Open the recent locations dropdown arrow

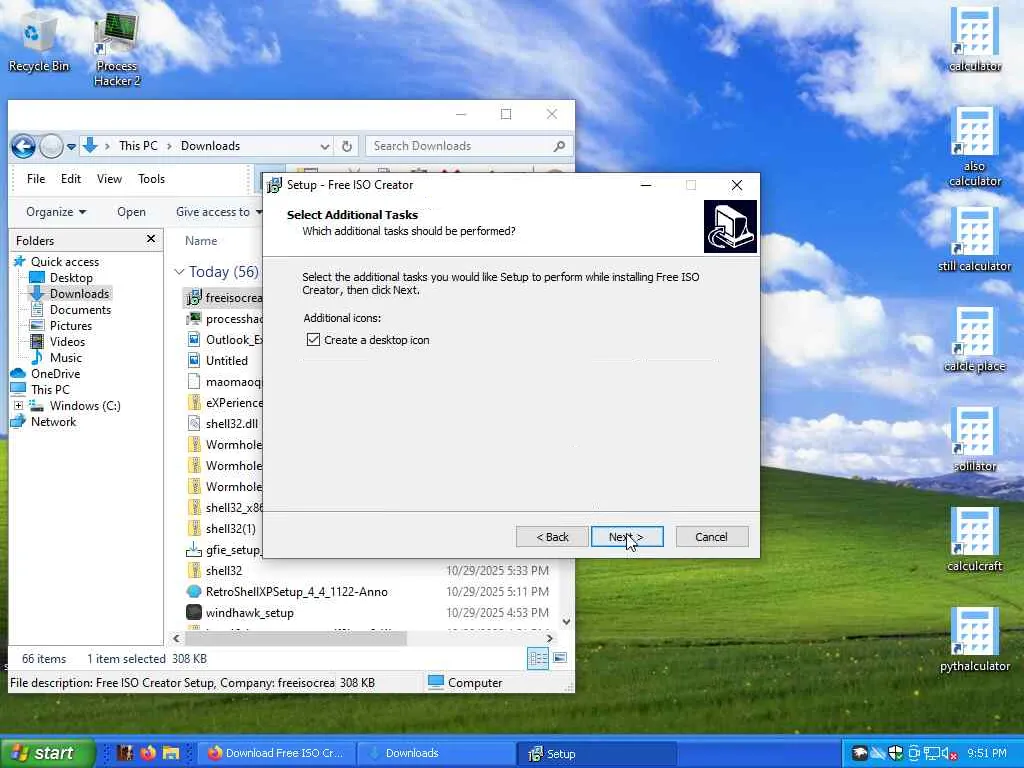71,146
